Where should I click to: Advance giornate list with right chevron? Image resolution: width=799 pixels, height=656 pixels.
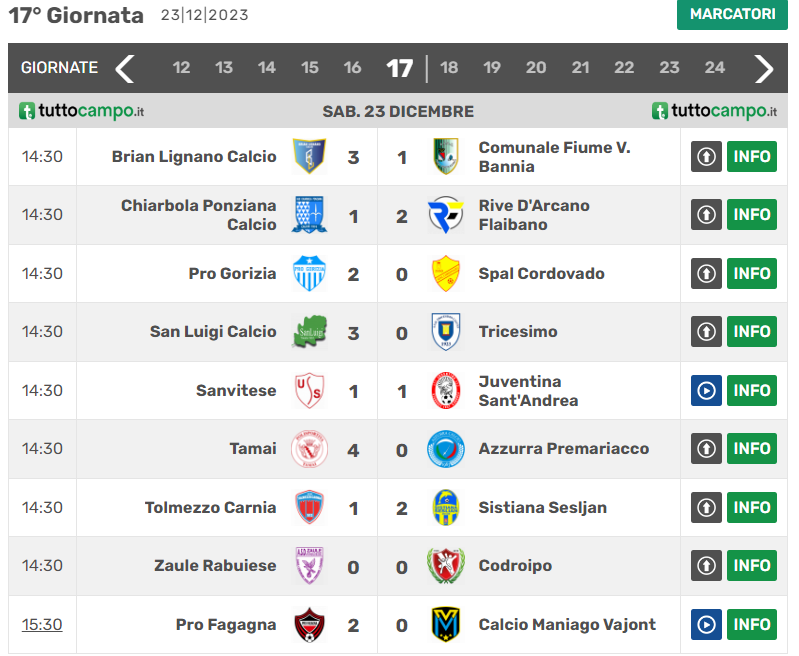coord(764,68)
